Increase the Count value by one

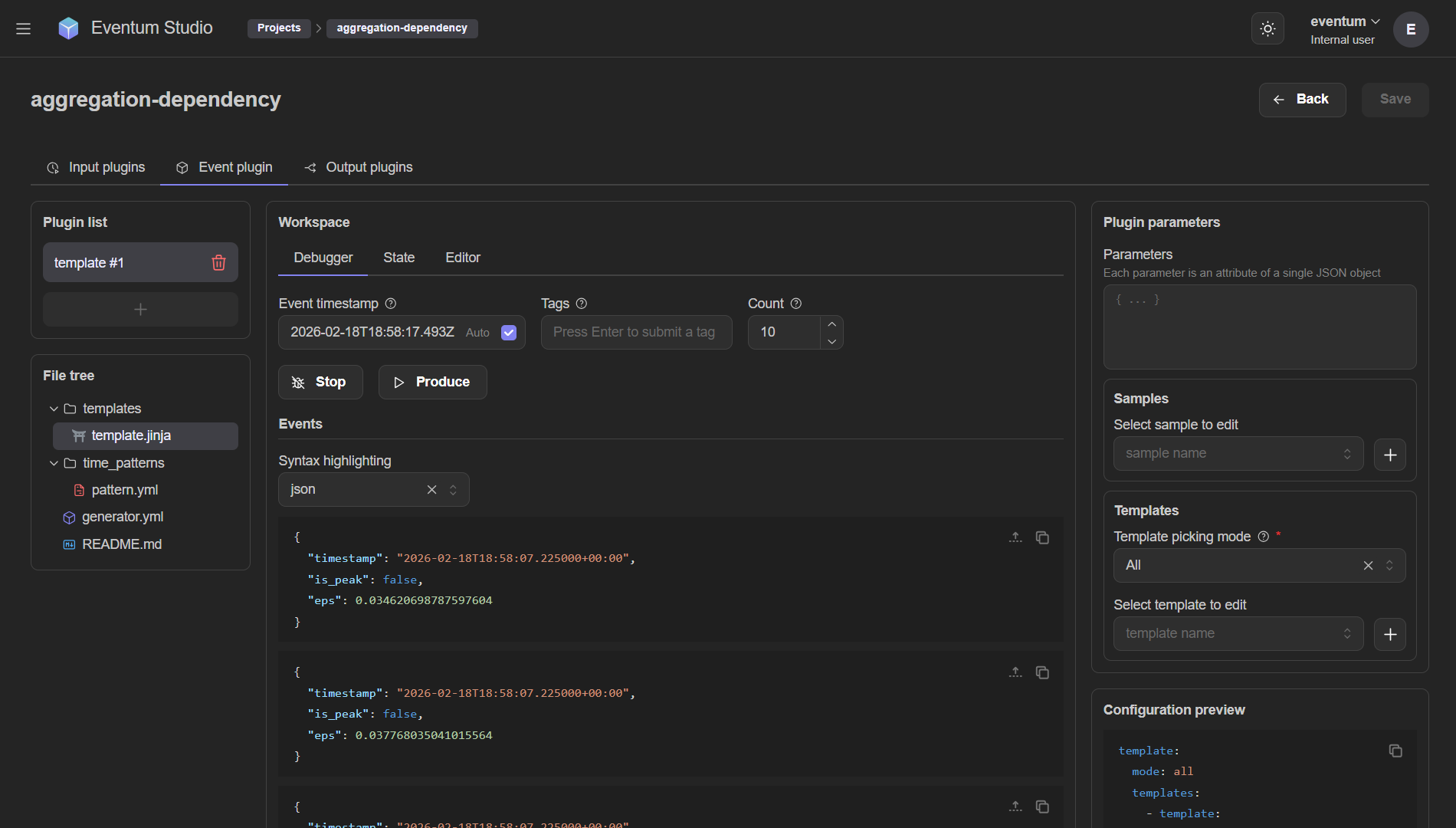[x=831, y=324]
